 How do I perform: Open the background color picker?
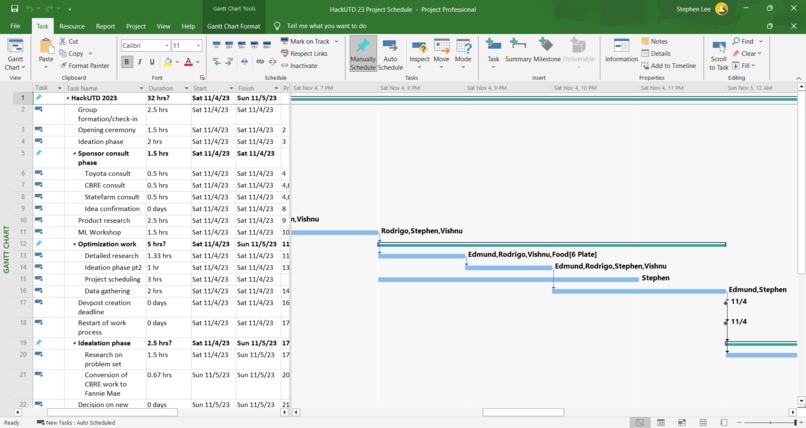pyautogui.click(x=168, y=62)
